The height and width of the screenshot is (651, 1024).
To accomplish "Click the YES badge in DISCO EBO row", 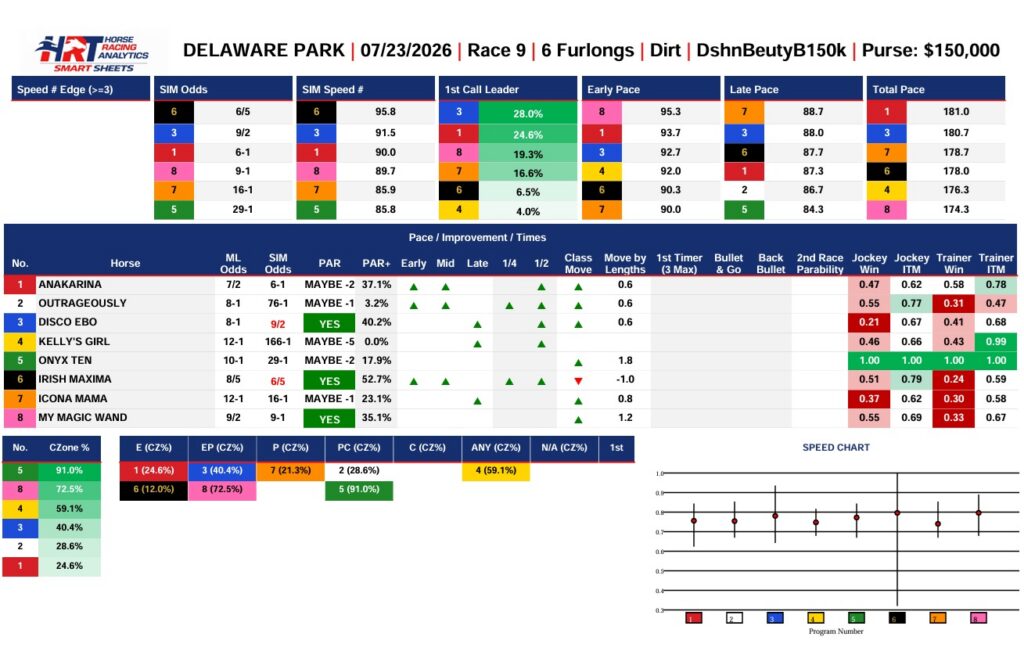I will pos(329,323).
